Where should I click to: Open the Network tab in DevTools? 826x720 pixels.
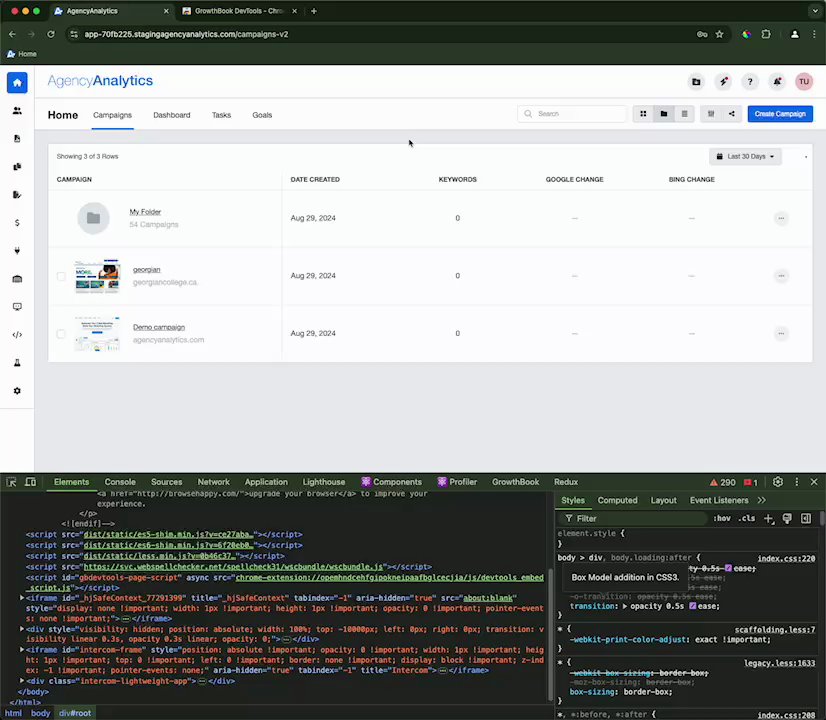[x=213, y=482]
